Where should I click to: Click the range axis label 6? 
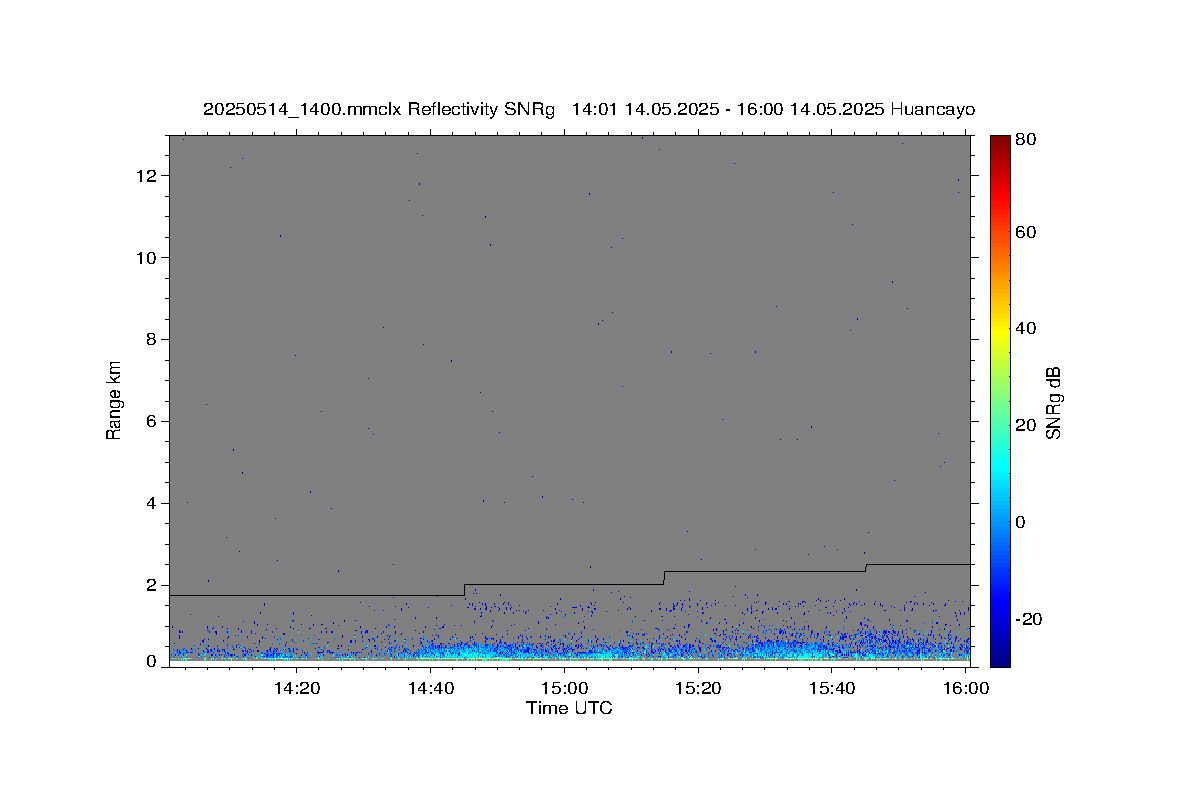point(153,422)
